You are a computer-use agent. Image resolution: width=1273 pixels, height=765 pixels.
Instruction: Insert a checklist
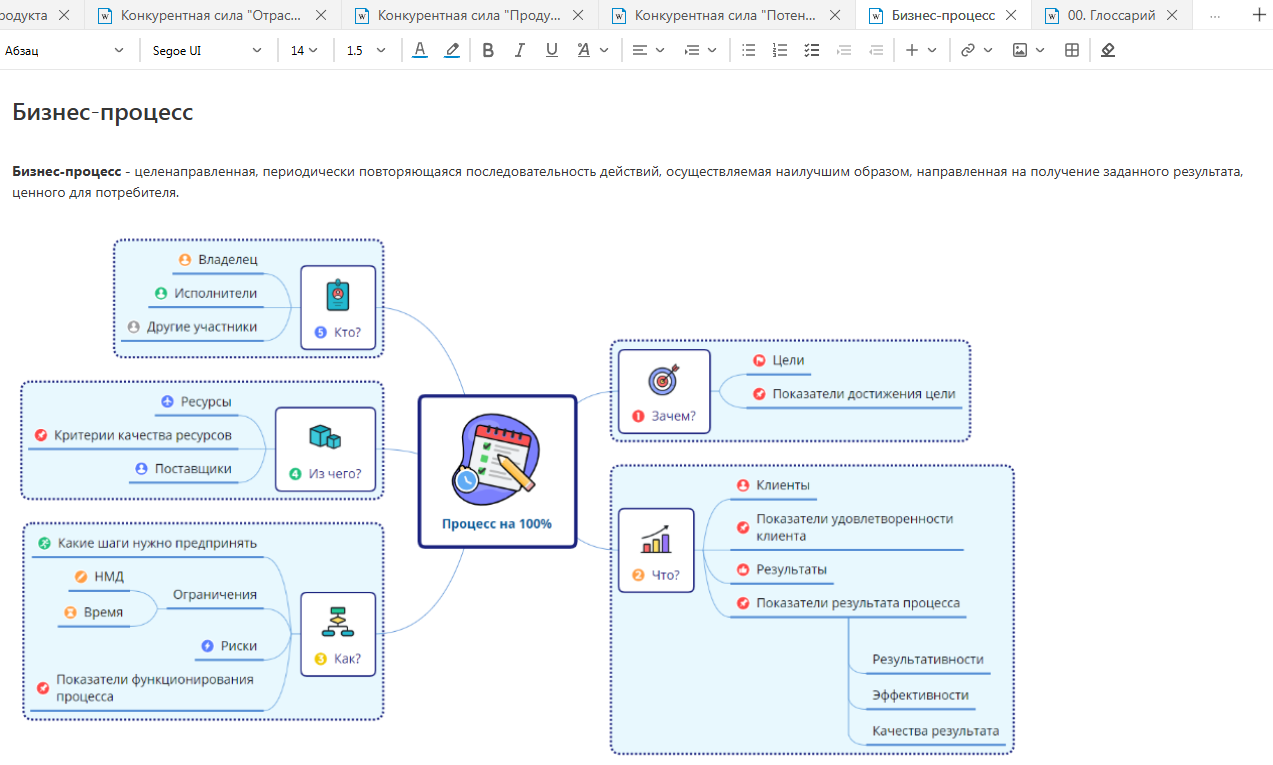click(x=812, y=50)
